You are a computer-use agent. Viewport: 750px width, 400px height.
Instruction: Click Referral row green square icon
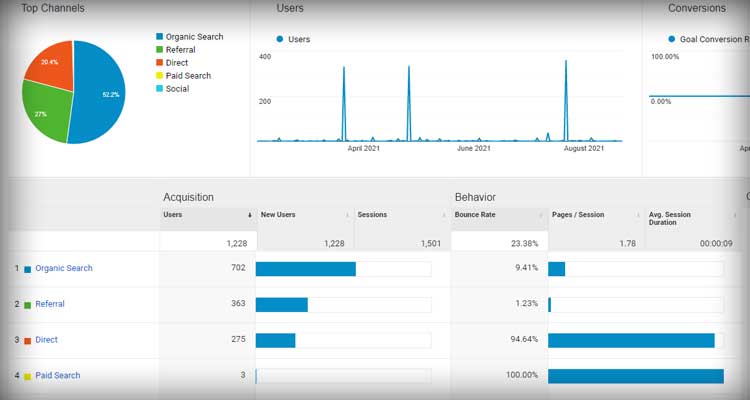pos(28,305)
